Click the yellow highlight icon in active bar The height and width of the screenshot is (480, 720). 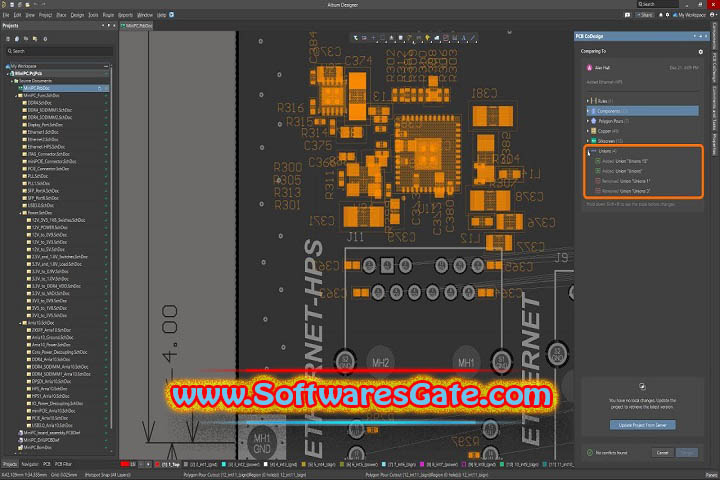click(427, 38)
